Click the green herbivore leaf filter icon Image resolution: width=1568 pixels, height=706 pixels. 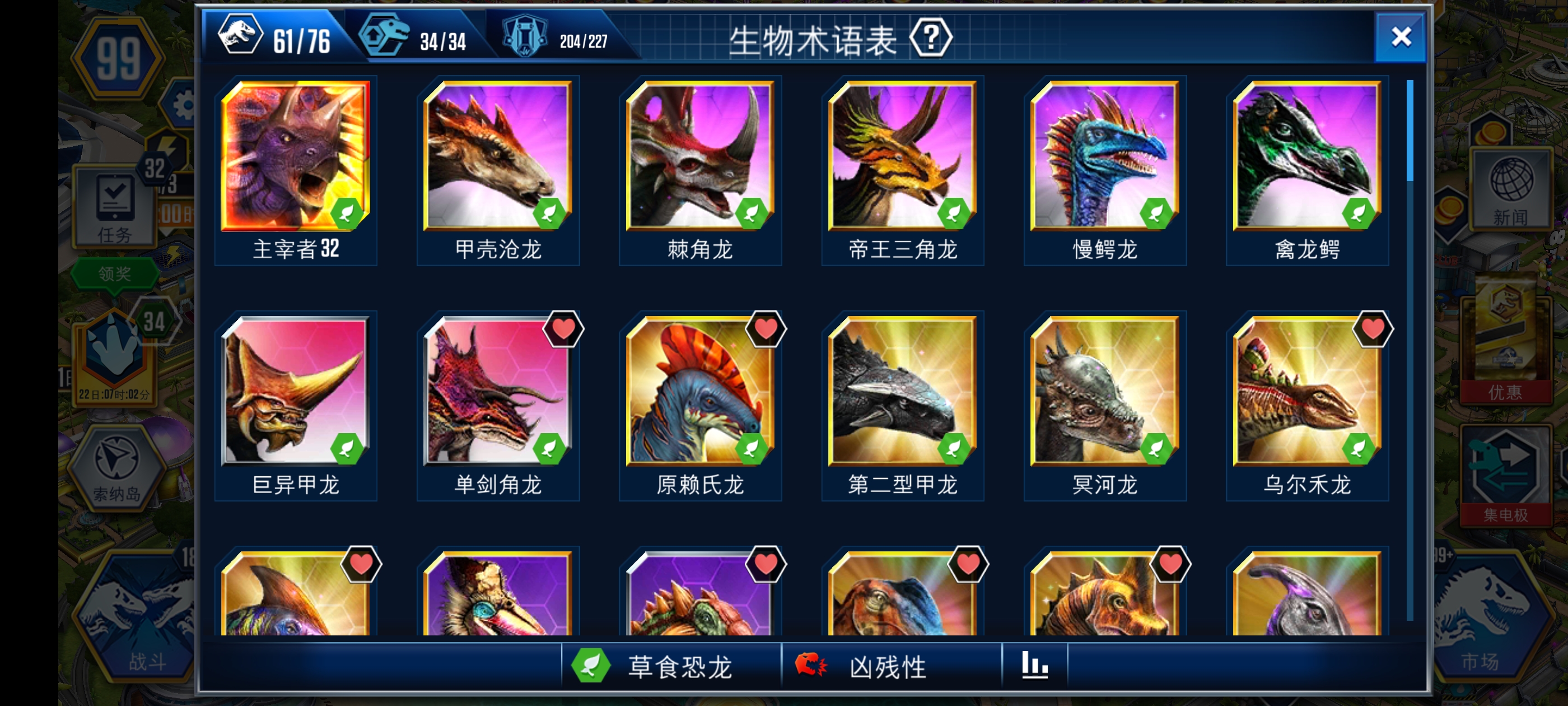click(x=590, y=666)
